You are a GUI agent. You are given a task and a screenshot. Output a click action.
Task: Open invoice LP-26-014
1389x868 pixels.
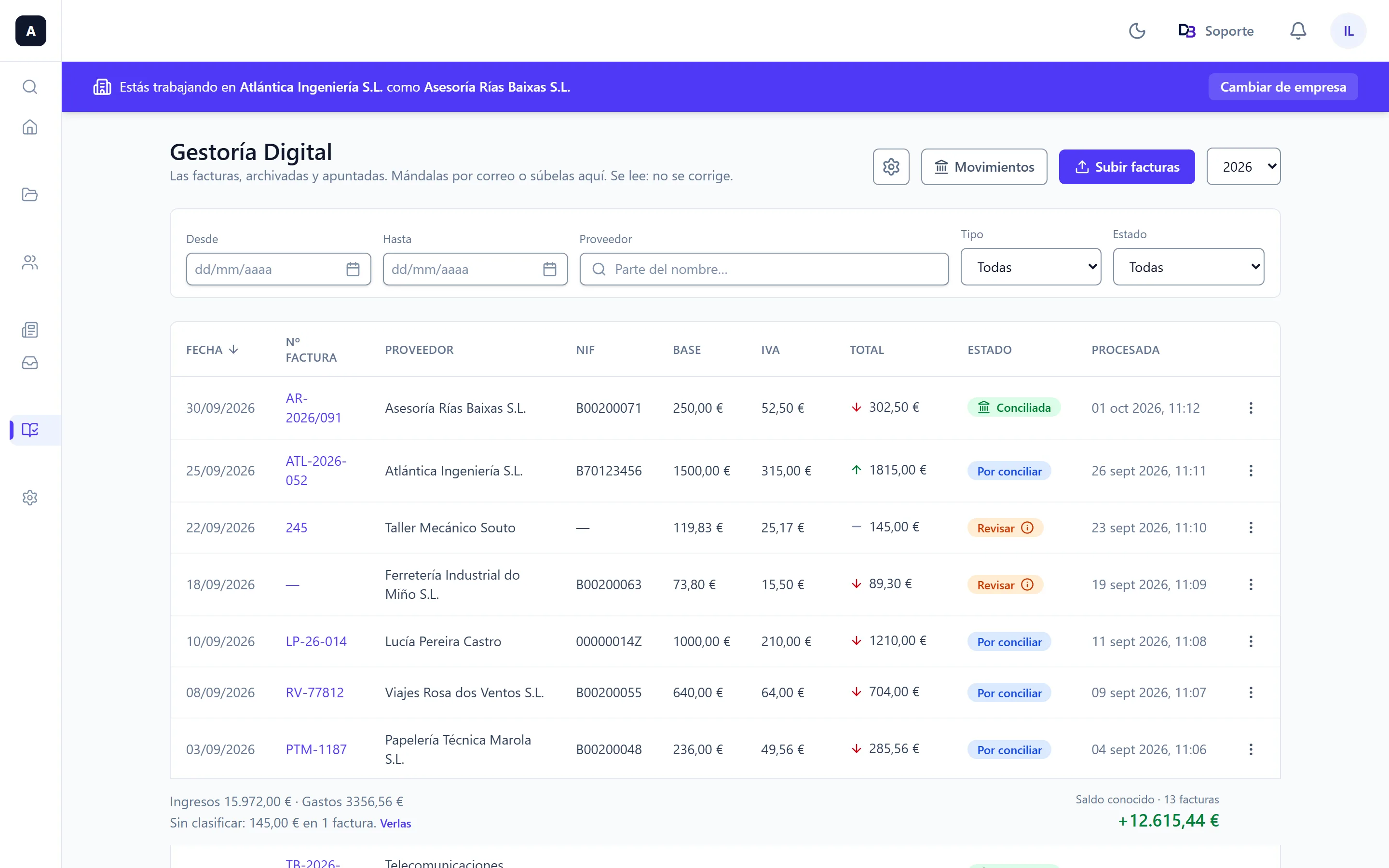tap(316, 641)
